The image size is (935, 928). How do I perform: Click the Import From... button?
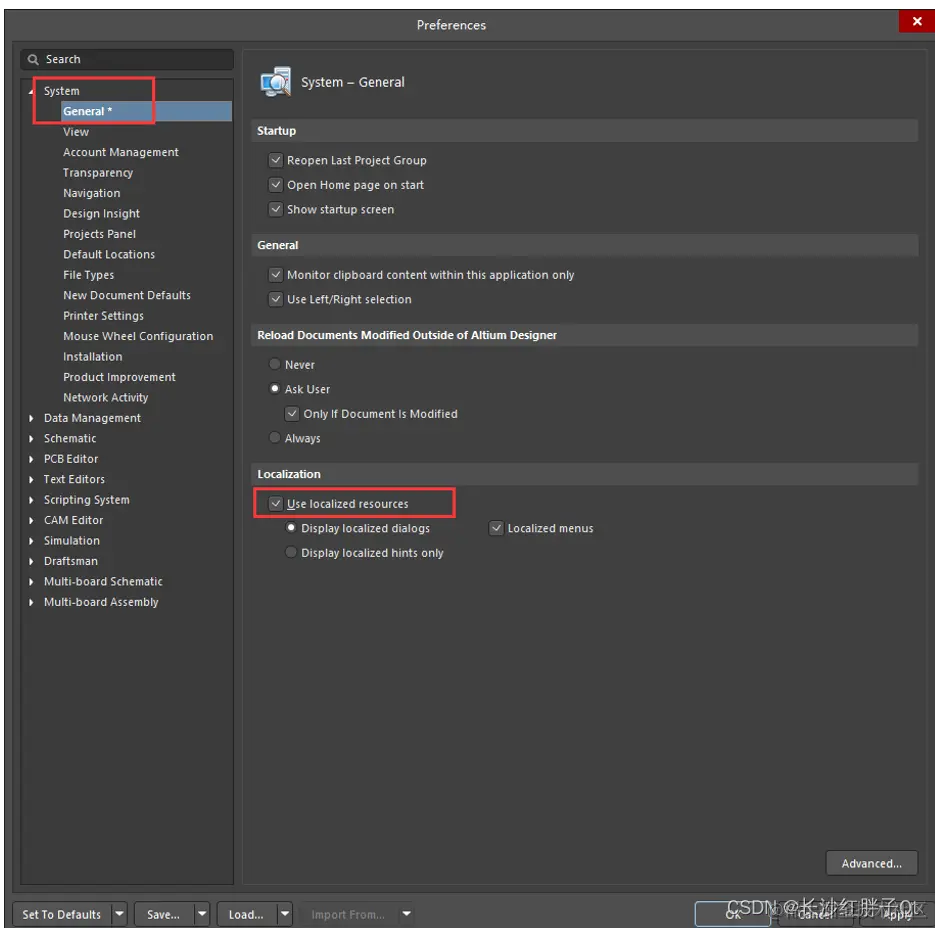click(x=348, y=914)
